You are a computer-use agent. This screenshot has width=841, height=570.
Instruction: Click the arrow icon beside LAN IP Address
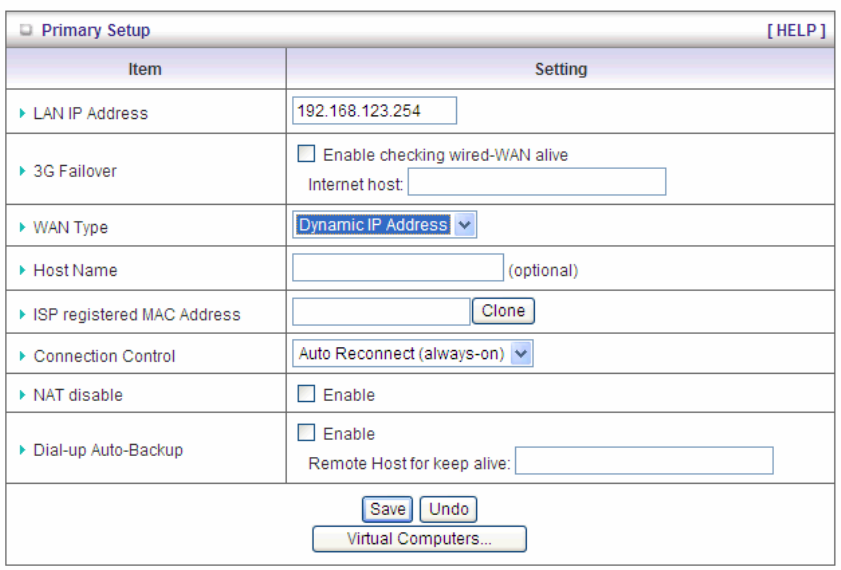click(x=24, y=114)
